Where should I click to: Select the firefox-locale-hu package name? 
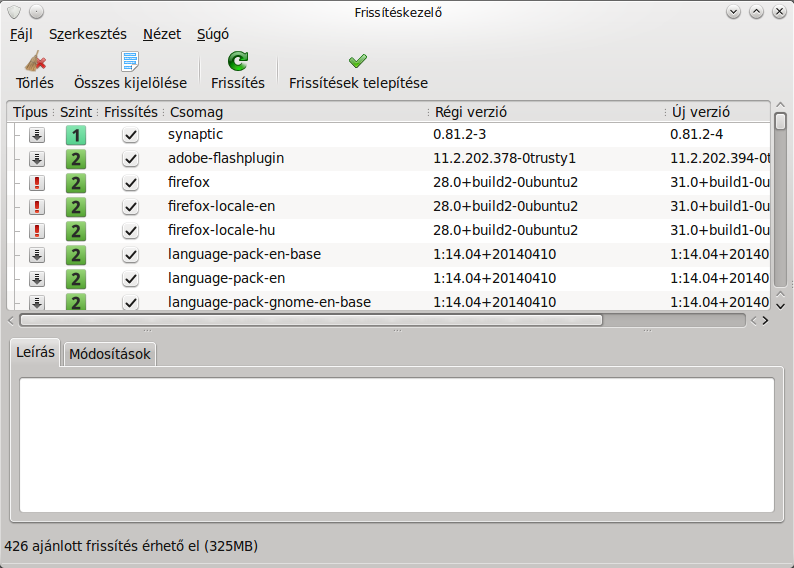click(221, 230)
